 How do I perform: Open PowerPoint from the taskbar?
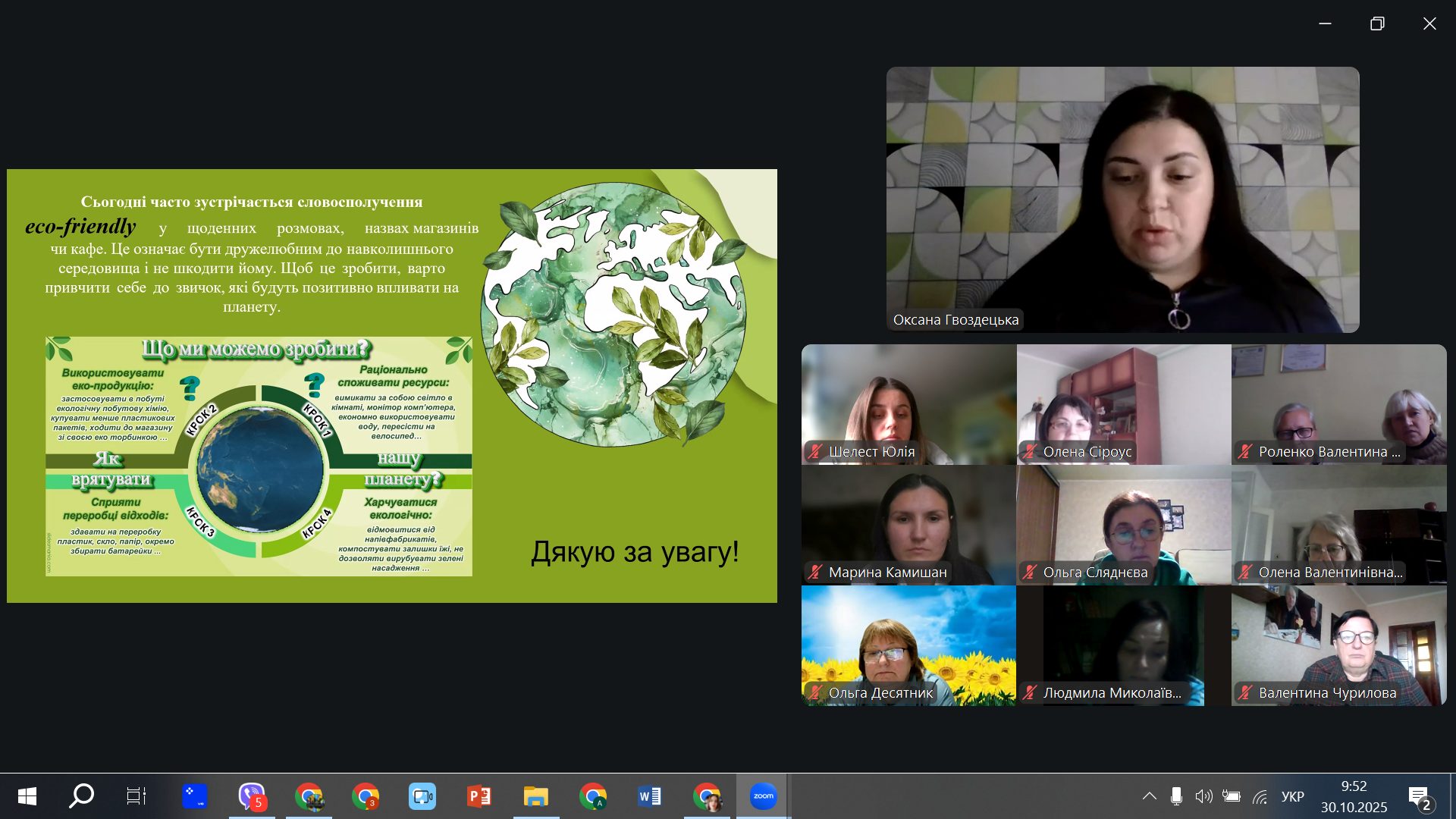(479, 795)
